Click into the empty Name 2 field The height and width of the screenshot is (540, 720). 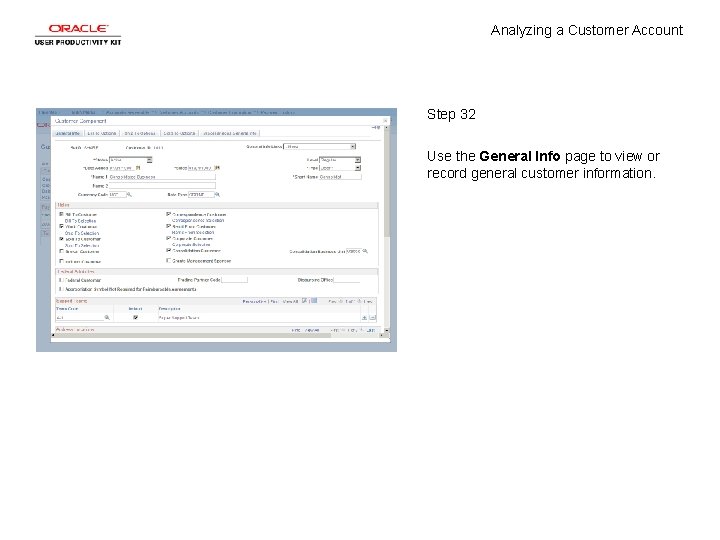point(162,186)
